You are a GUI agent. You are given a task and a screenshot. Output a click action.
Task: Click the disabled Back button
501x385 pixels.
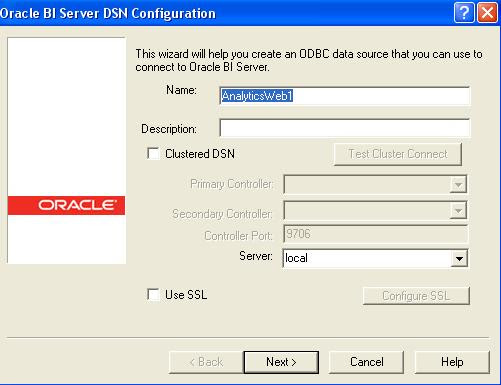tap(206, 362)
